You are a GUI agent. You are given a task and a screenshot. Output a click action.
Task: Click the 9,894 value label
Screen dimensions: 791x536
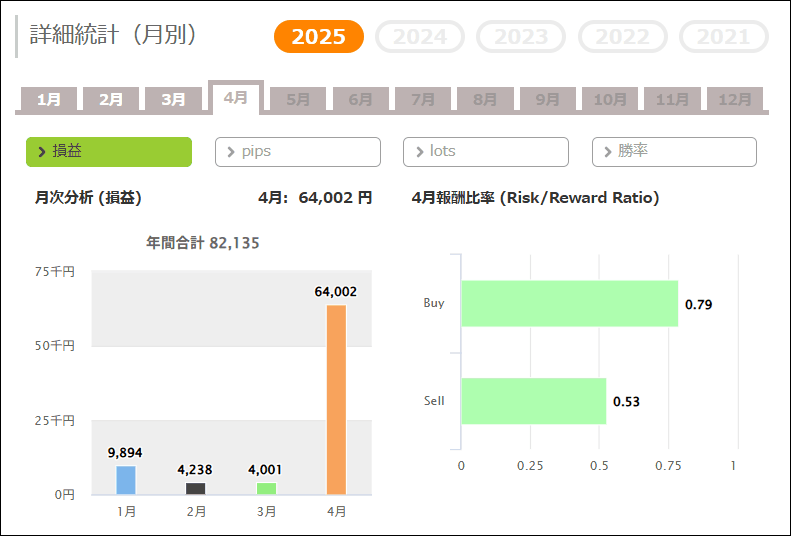pyautogui.click(x=125, y=453)
